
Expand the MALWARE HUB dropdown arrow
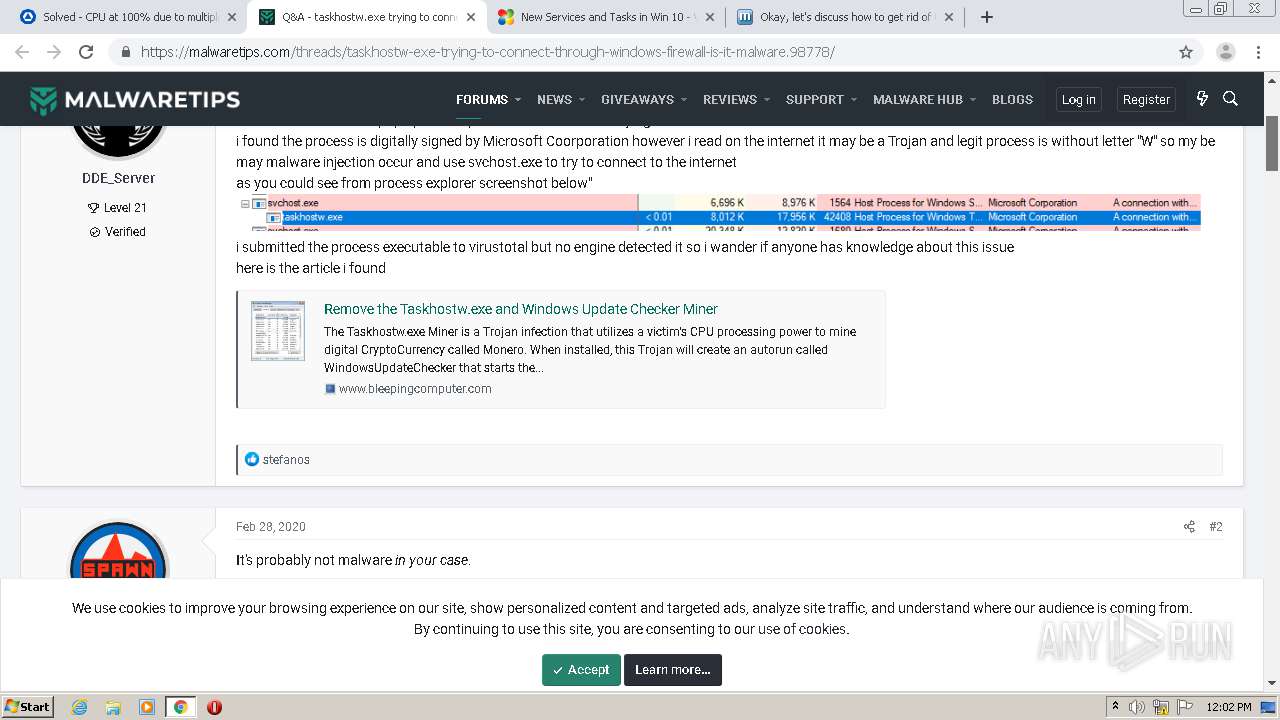973,100
